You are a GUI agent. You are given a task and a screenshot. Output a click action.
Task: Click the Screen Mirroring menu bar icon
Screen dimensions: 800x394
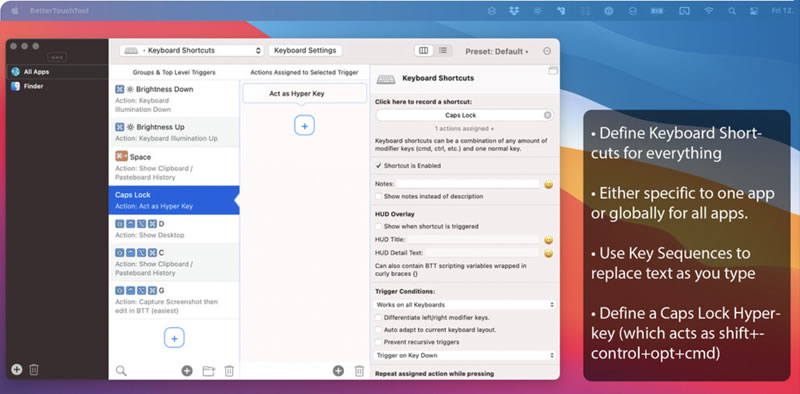[685, 11]
